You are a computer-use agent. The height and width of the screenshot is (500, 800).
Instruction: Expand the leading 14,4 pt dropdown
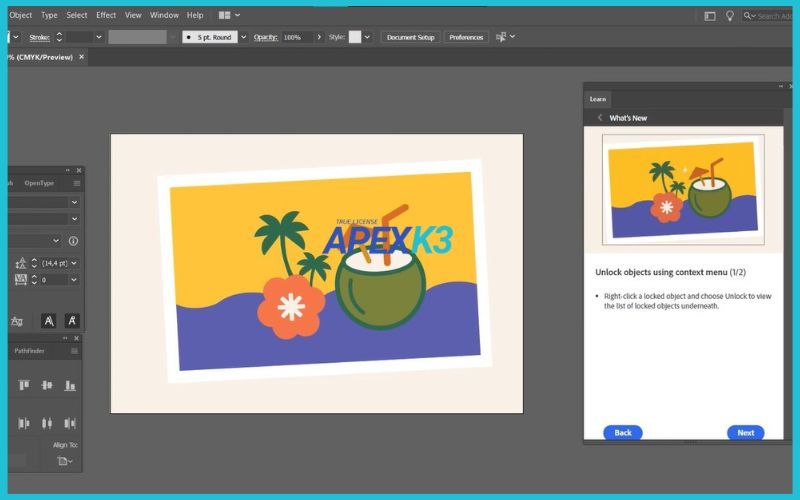click(73, 263)
